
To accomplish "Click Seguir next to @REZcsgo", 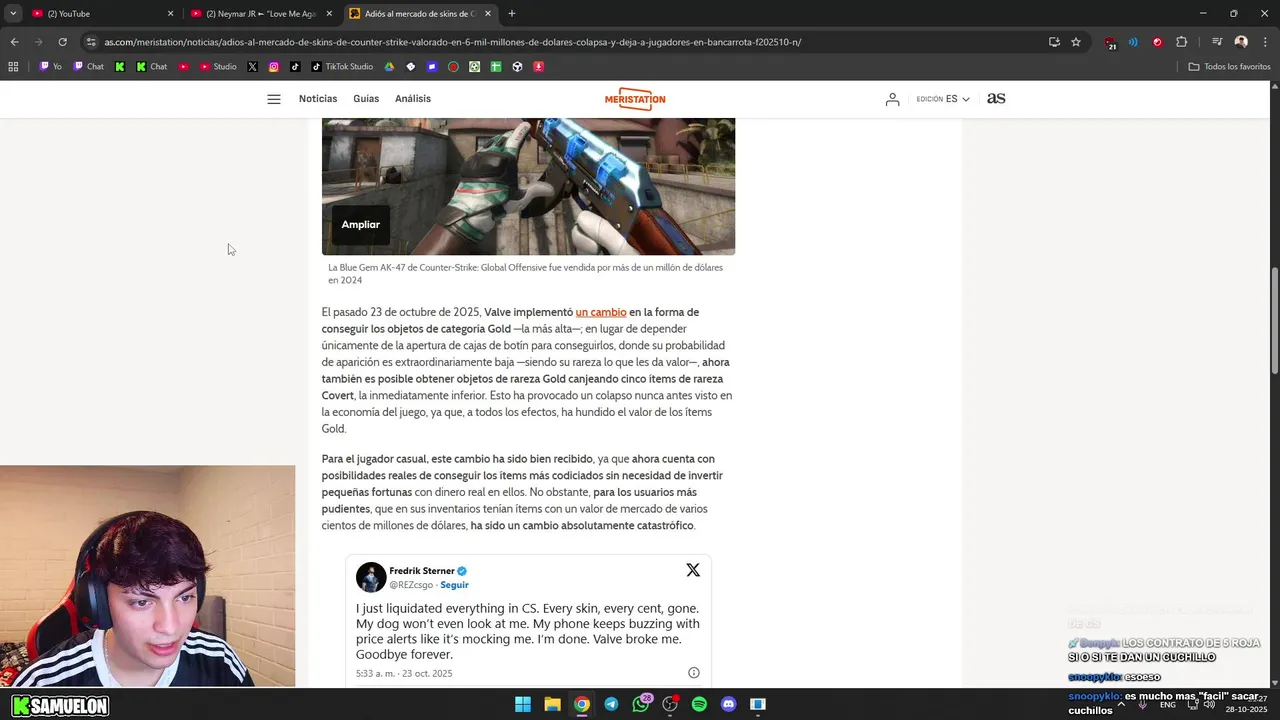I will tap(454, 585).
